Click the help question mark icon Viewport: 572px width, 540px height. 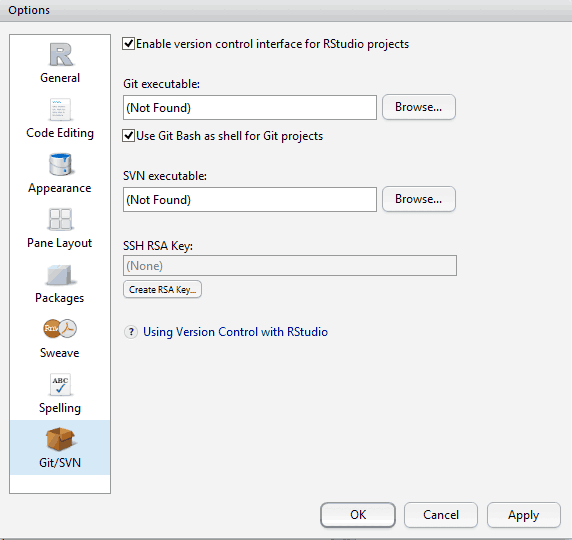click(131, 332)
